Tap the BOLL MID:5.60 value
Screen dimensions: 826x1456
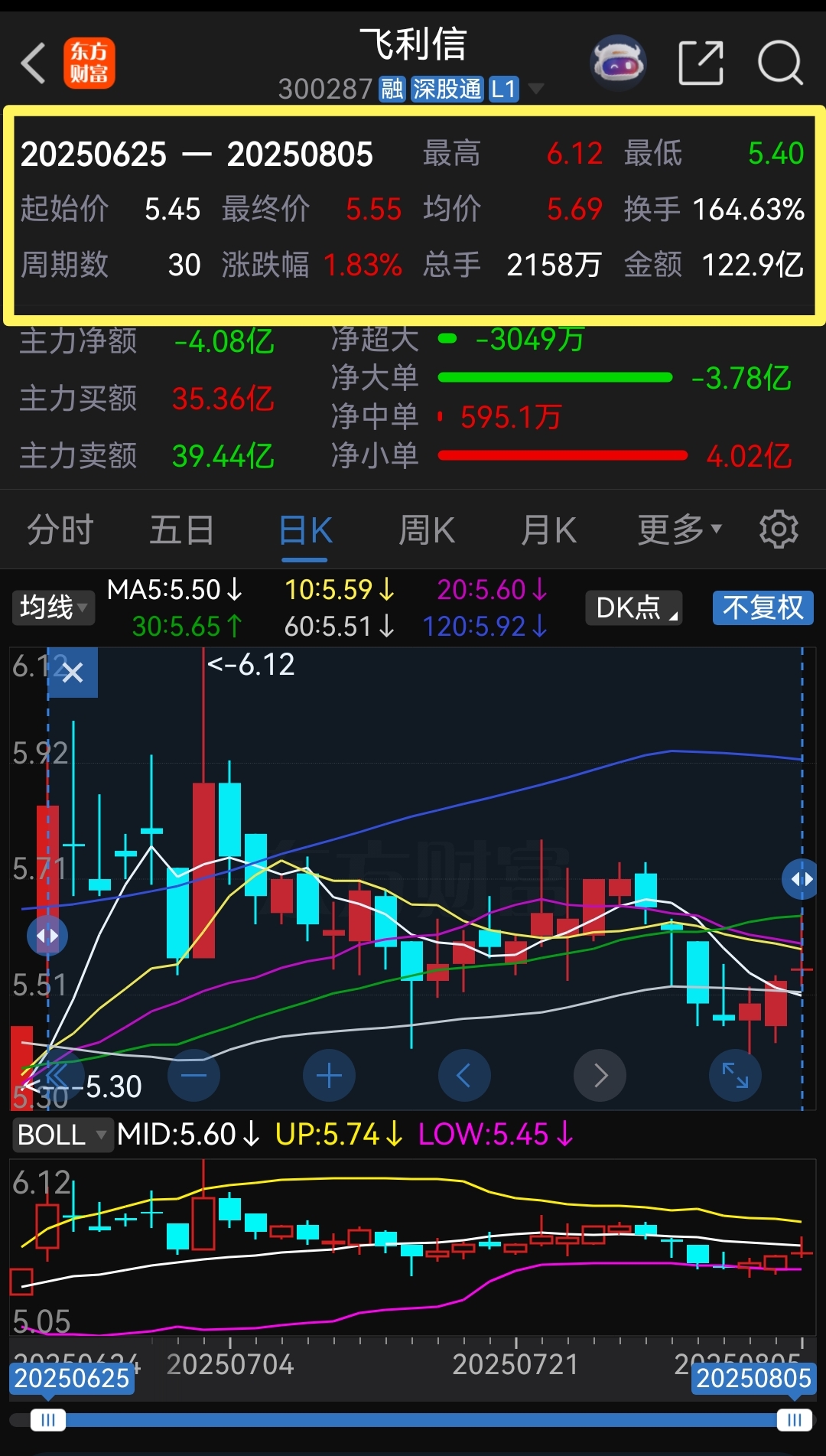[x=188, y=1134]
